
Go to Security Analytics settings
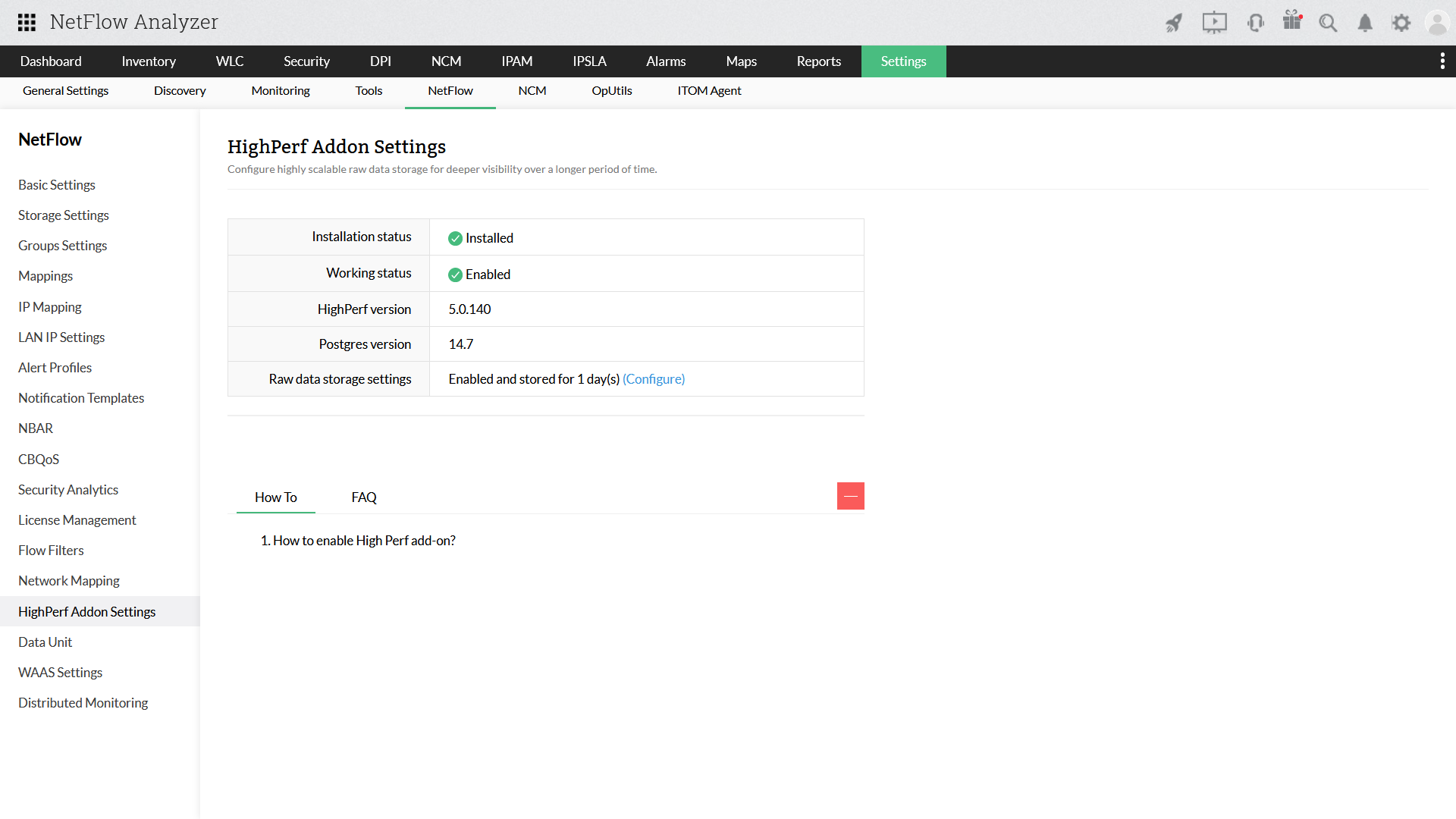pos(68,490)
